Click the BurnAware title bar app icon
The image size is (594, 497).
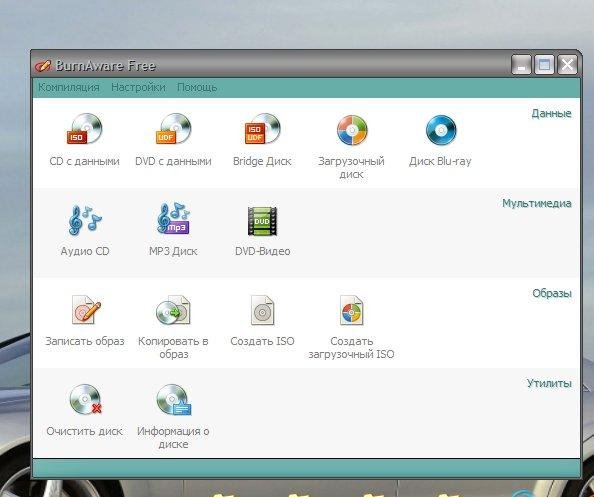[x=42, y=66]
